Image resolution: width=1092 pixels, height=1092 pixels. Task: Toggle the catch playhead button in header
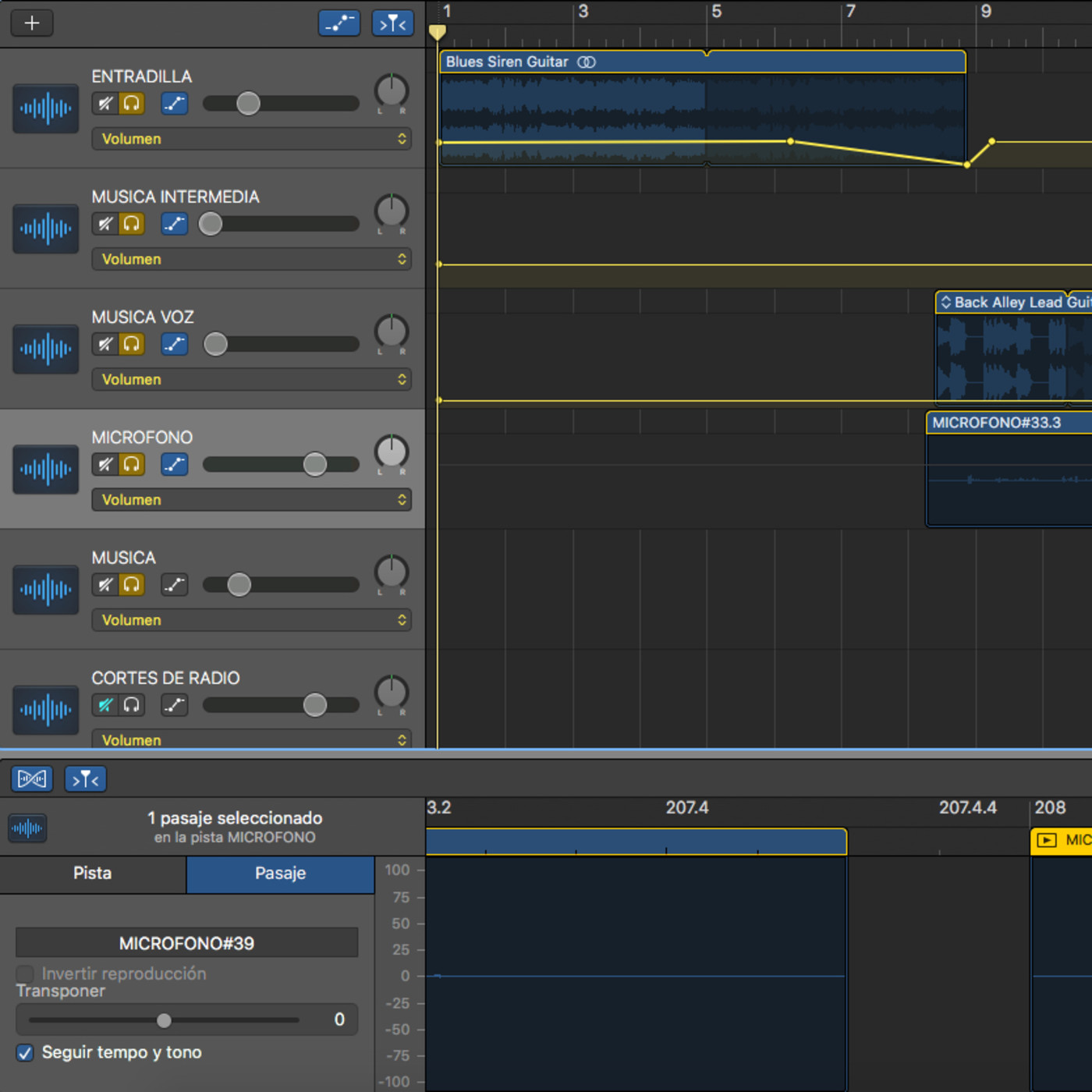click(x=392, y=23)
